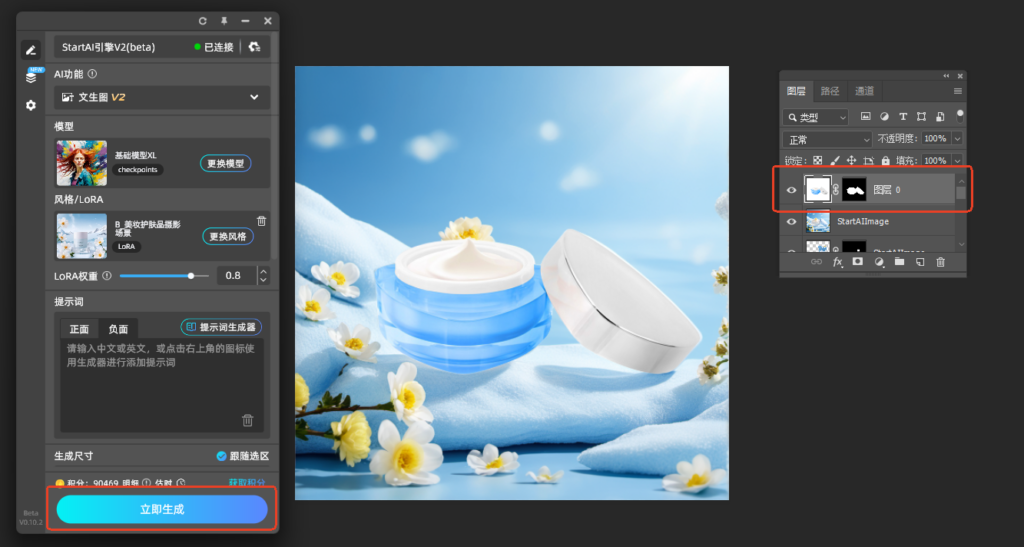Switch to the 路径 tab
Viewport: 1024px width, 547px height.
pyautogui.click(x=829, y=91)
